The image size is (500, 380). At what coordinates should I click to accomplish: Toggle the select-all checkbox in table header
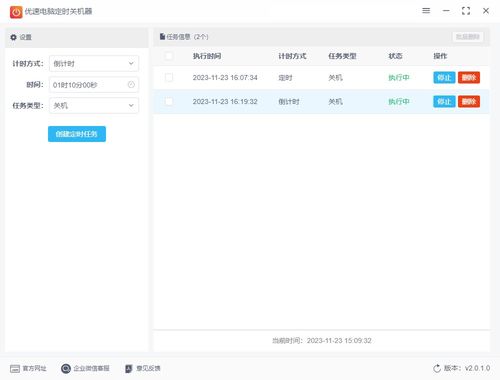169,56
